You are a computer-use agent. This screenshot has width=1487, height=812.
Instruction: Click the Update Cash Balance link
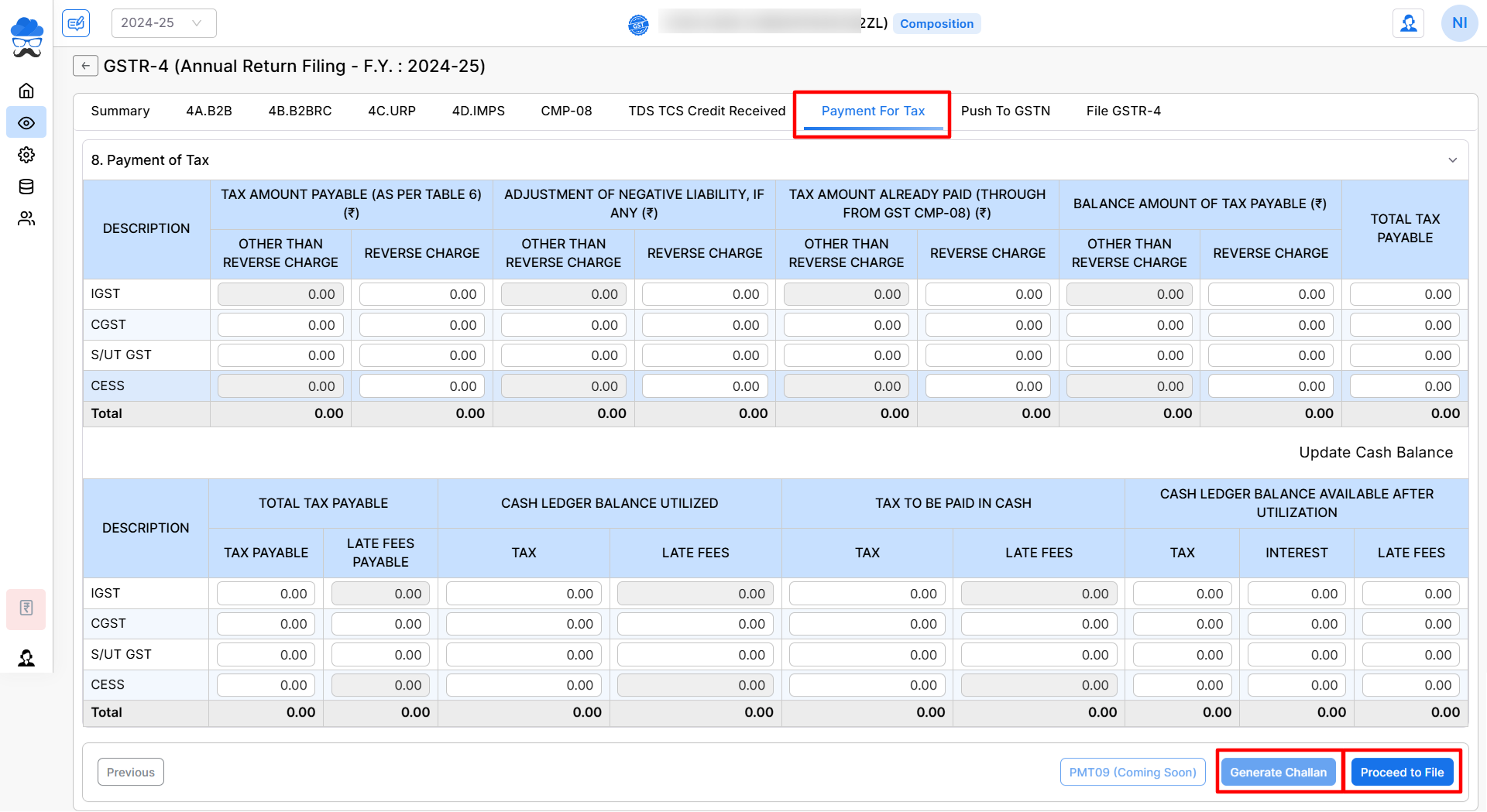(1375, 453)
